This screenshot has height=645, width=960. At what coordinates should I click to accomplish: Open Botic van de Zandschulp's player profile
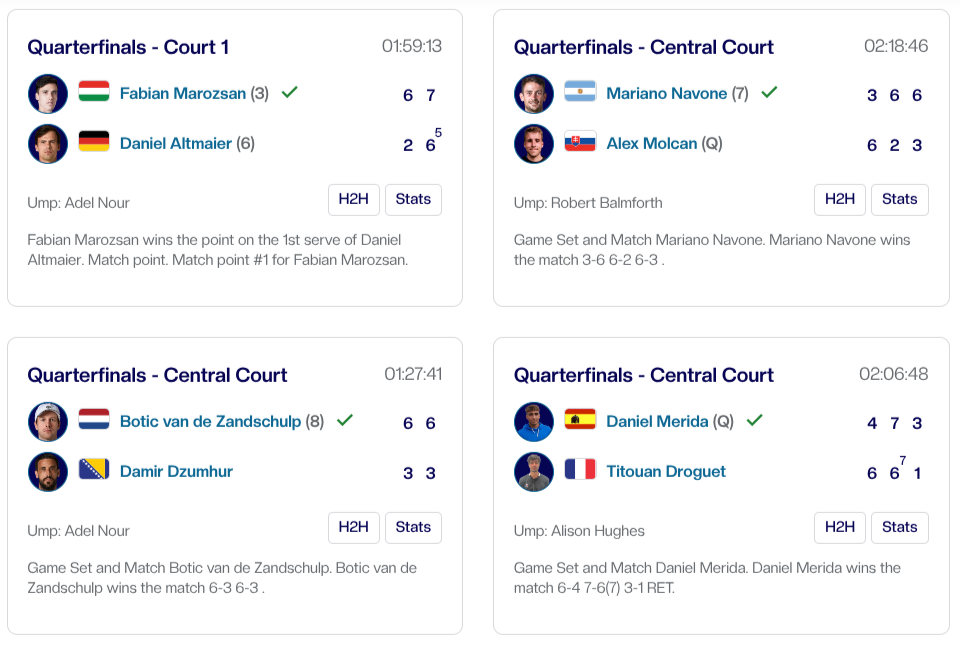[210, 421]
